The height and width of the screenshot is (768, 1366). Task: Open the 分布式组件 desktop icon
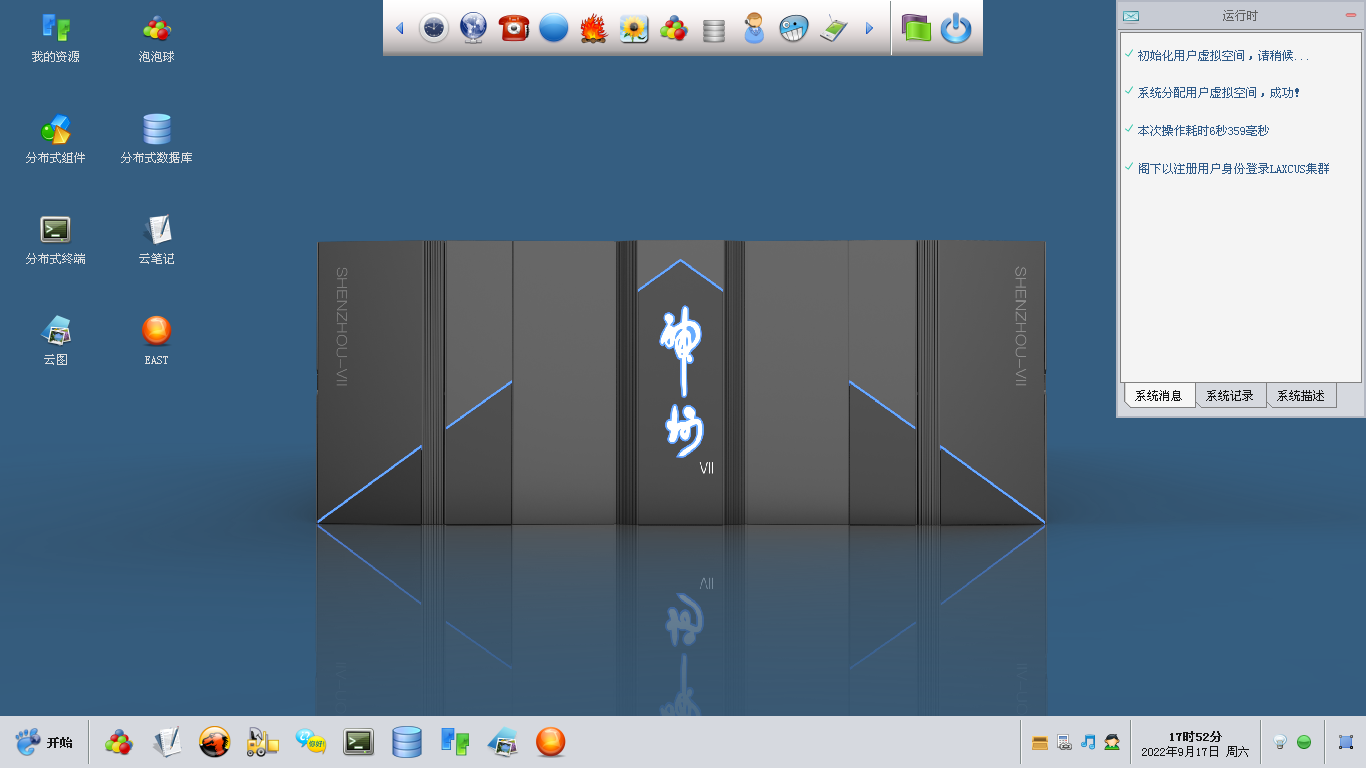point(55,138)
